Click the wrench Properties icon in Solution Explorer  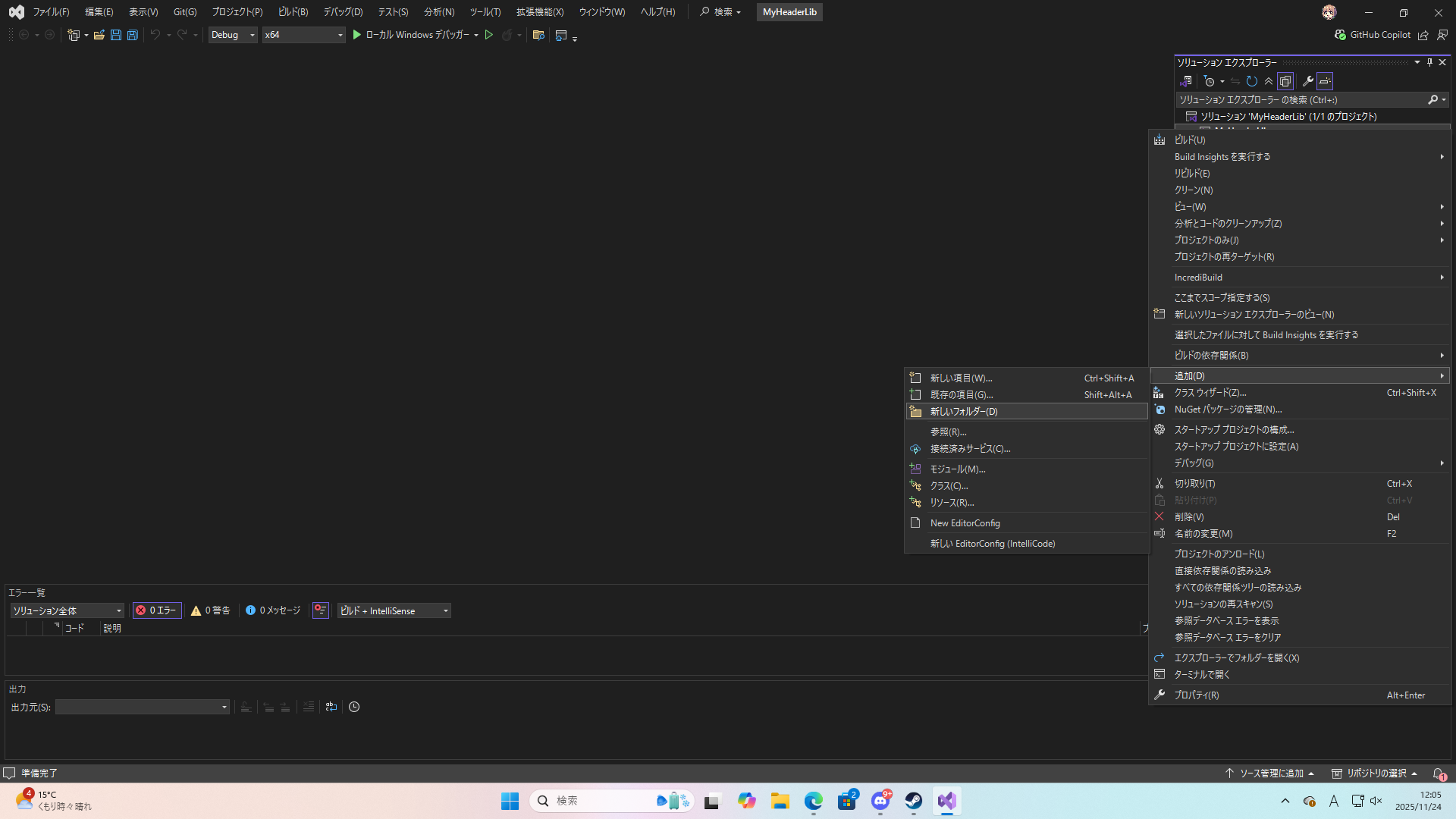(1307, 81)
